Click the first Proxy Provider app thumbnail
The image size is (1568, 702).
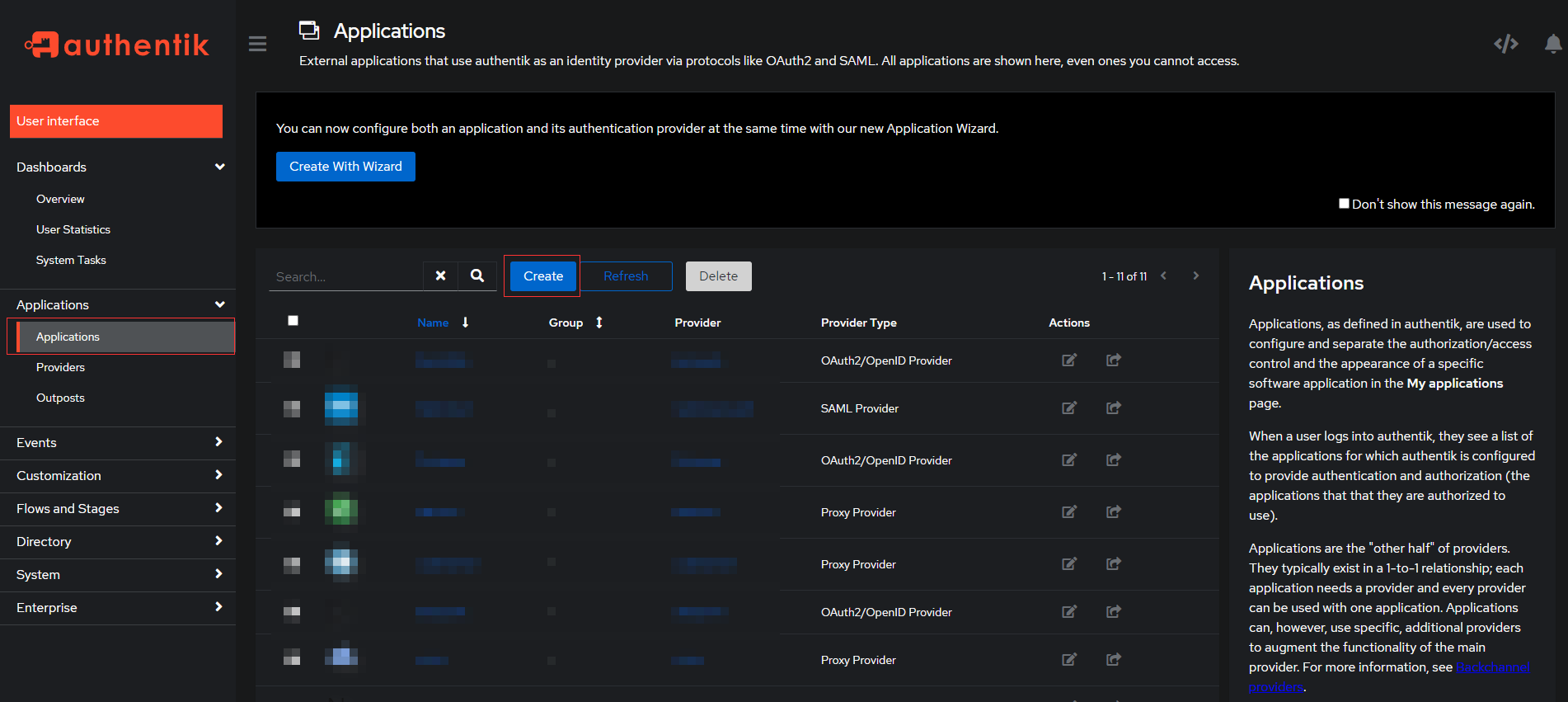pos(341,509)
